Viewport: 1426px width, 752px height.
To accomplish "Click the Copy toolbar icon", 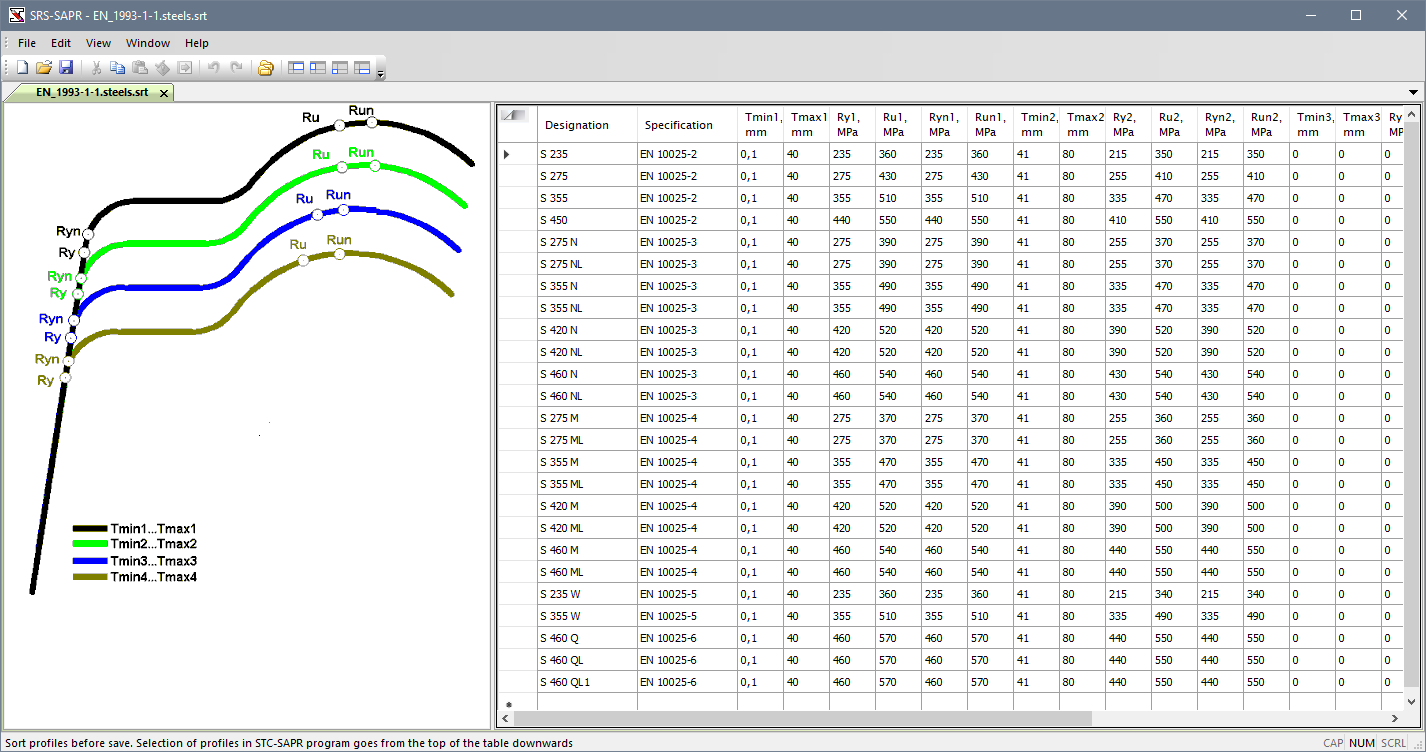I will pos(118,68).
